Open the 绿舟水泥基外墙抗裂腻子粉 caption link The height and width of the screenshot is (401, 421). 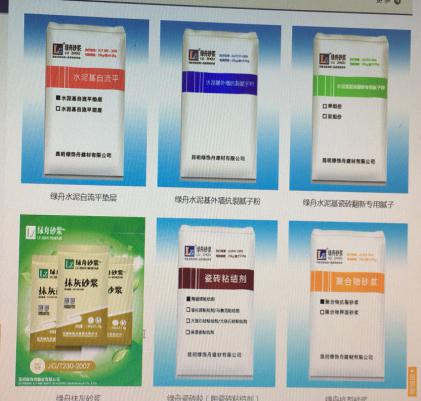tap(217, 201)
